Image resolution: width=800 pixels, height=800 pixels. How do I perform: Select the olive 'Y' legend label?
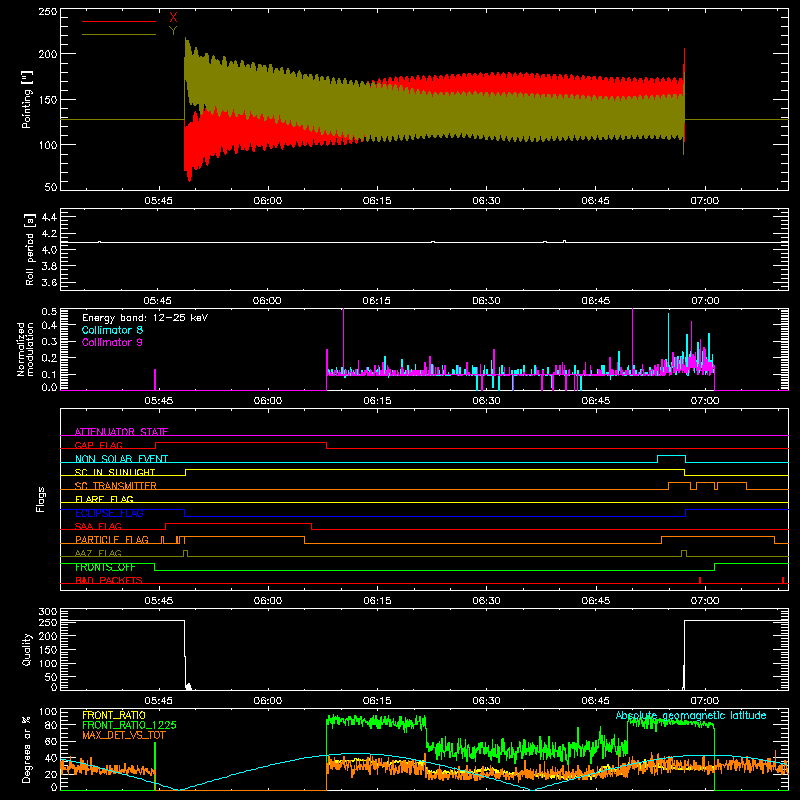173,31
